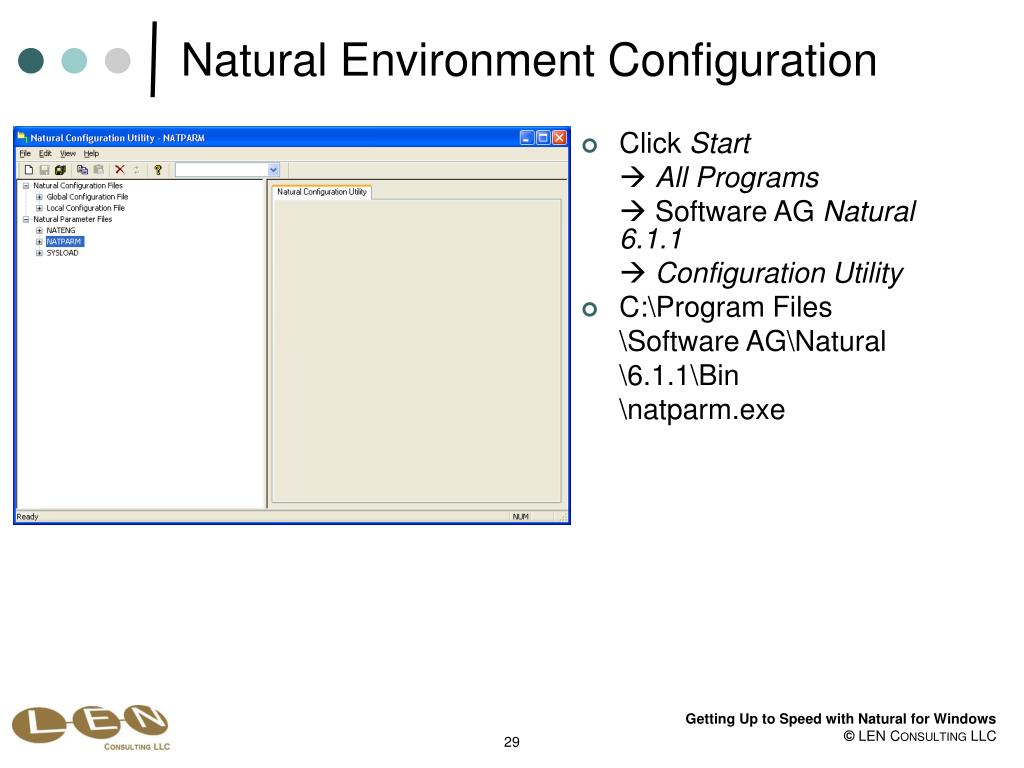The height and width of the screenshot is (768, 1024).
Task: Minimize the Natural Configuration Utility window
Action: point(527,138)
